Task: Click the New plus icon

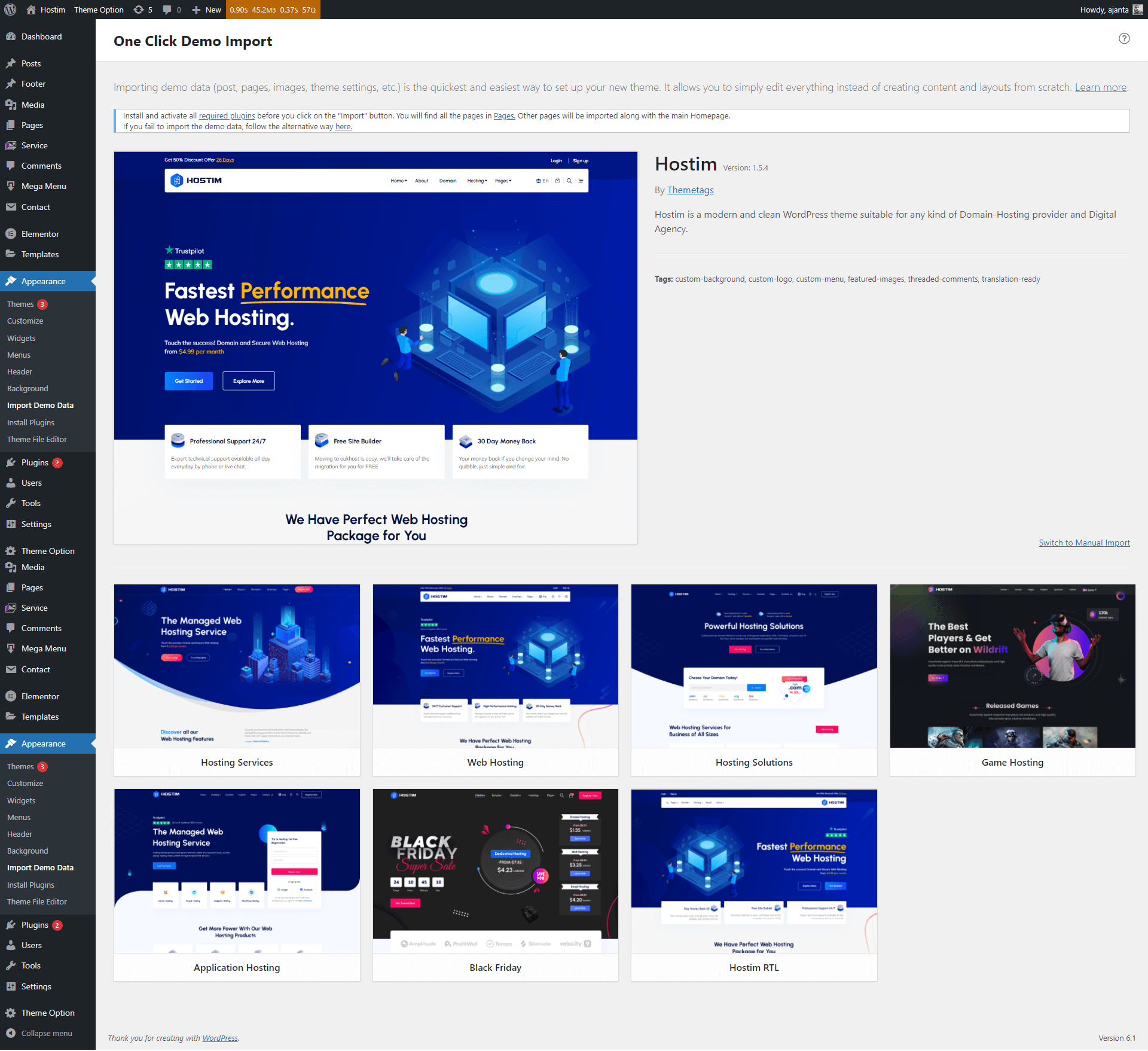Action: pos(196,10)
